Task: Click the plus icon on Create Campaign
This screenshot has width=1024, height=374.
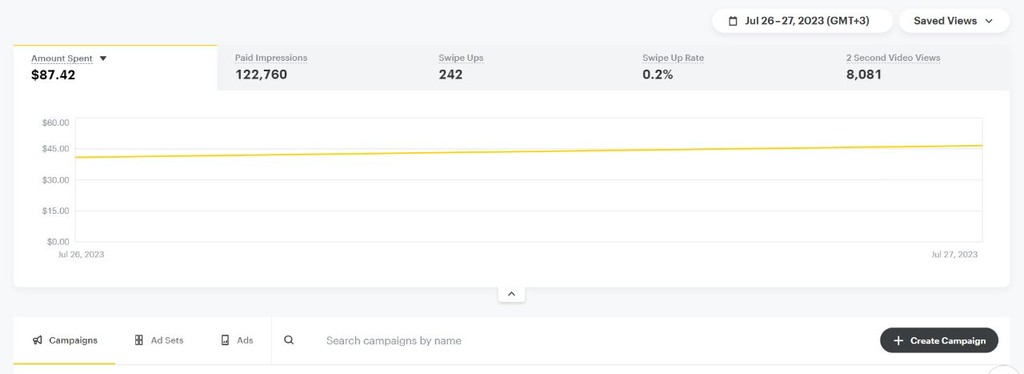Action: pos(898,341)
